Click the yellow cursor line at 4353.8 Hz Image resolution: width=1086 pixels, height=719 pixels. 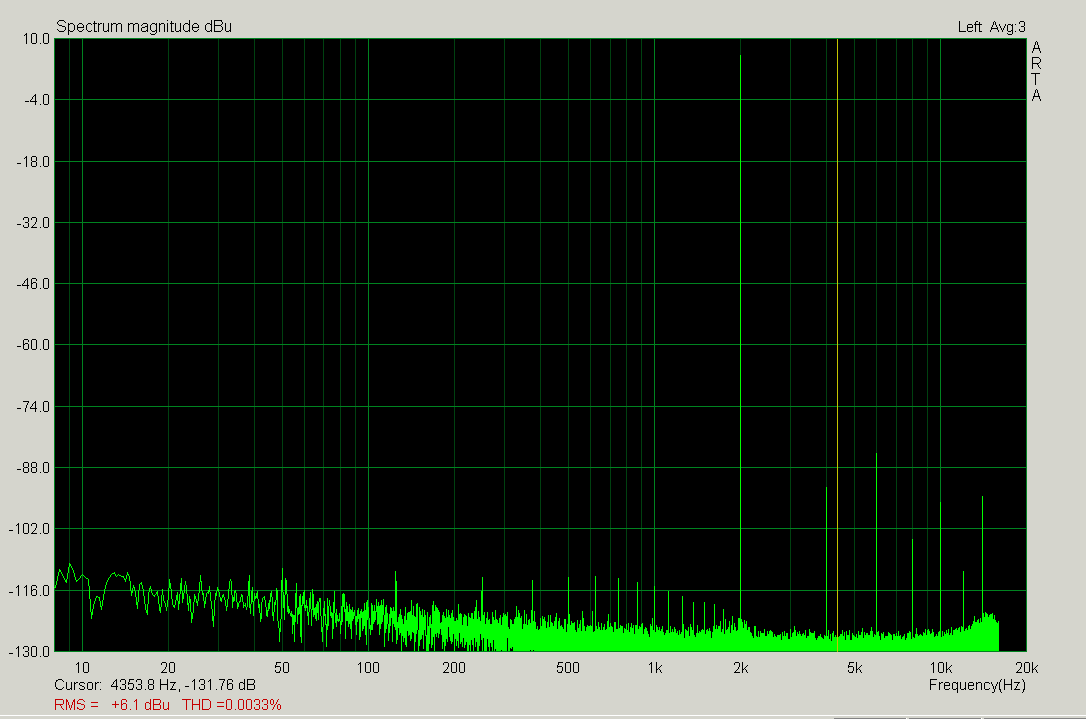(x=837, y=345)
